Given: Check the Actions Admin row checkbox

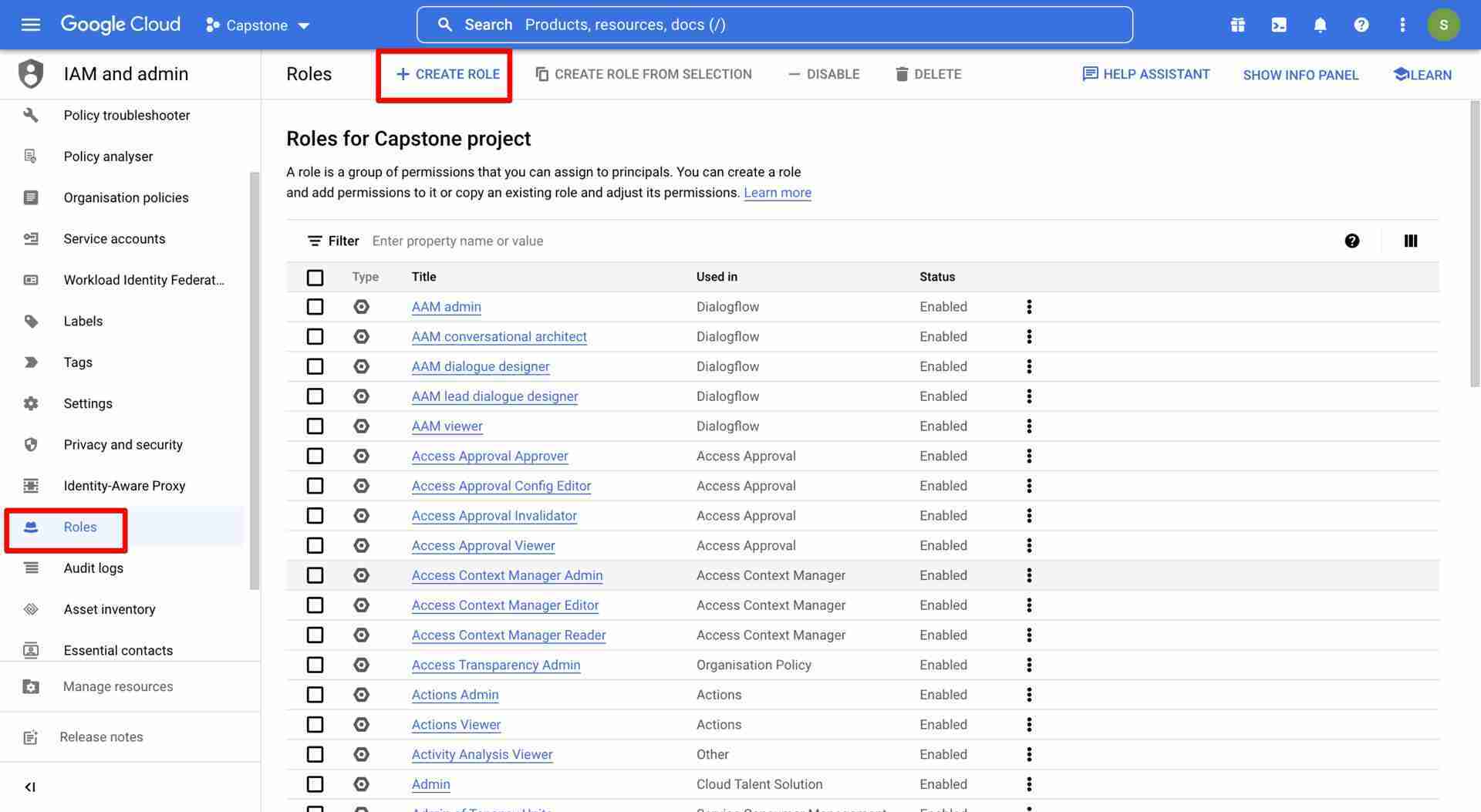Looking at the screenshot, I should (x=315, y=696).
